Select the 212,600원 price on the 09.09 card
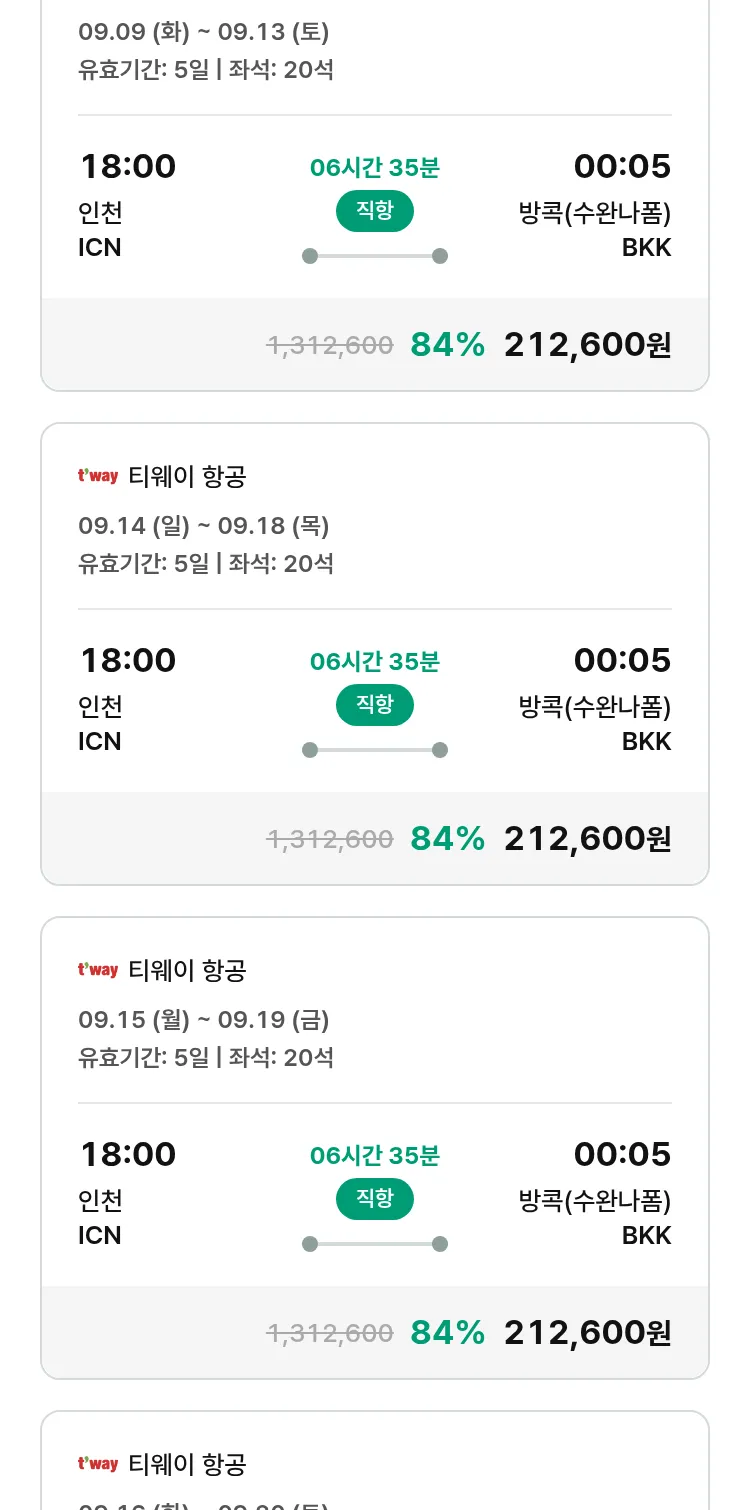This screenshot has width=750, height=1510. (587, 345)
